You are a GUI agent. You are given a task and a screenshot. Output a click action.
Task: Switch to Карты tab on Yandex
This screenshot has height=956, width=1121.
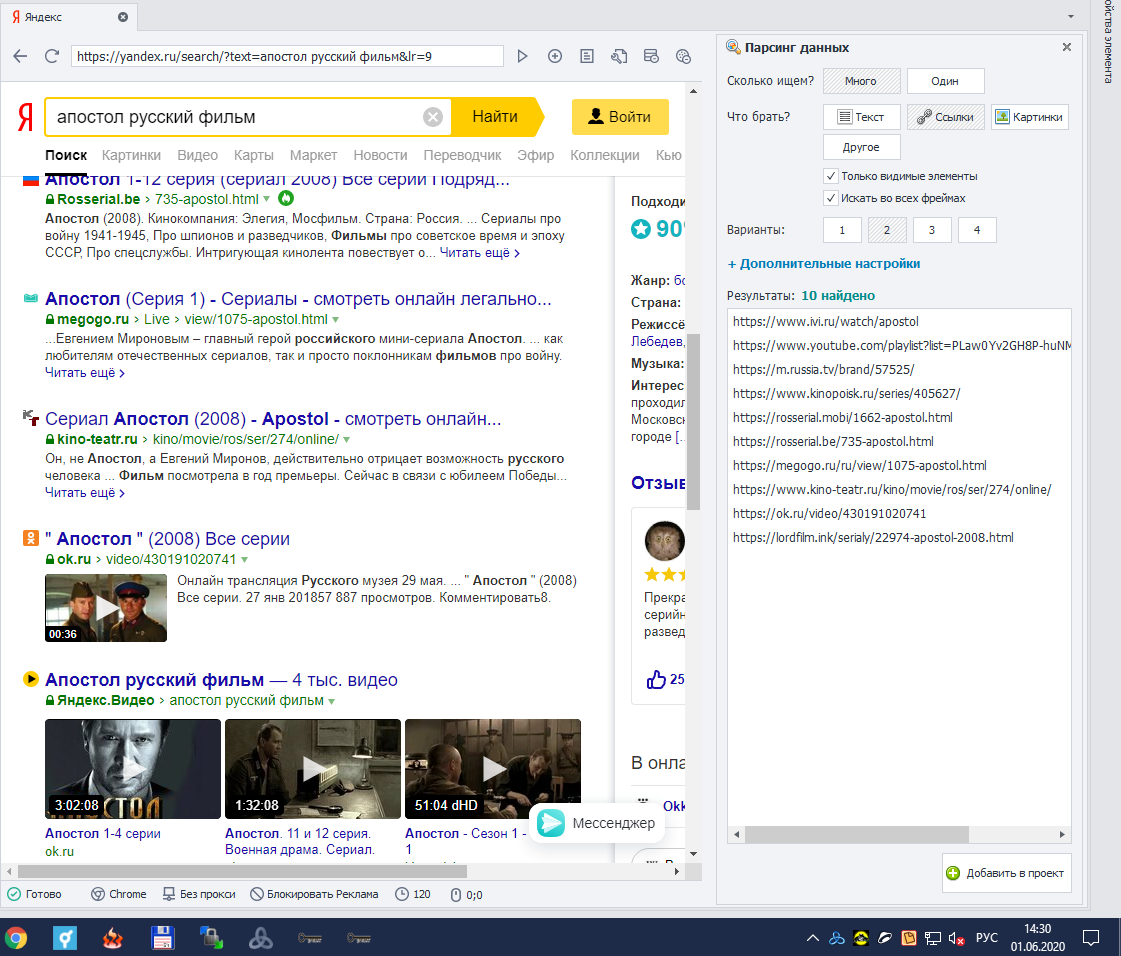pos(254,155)
